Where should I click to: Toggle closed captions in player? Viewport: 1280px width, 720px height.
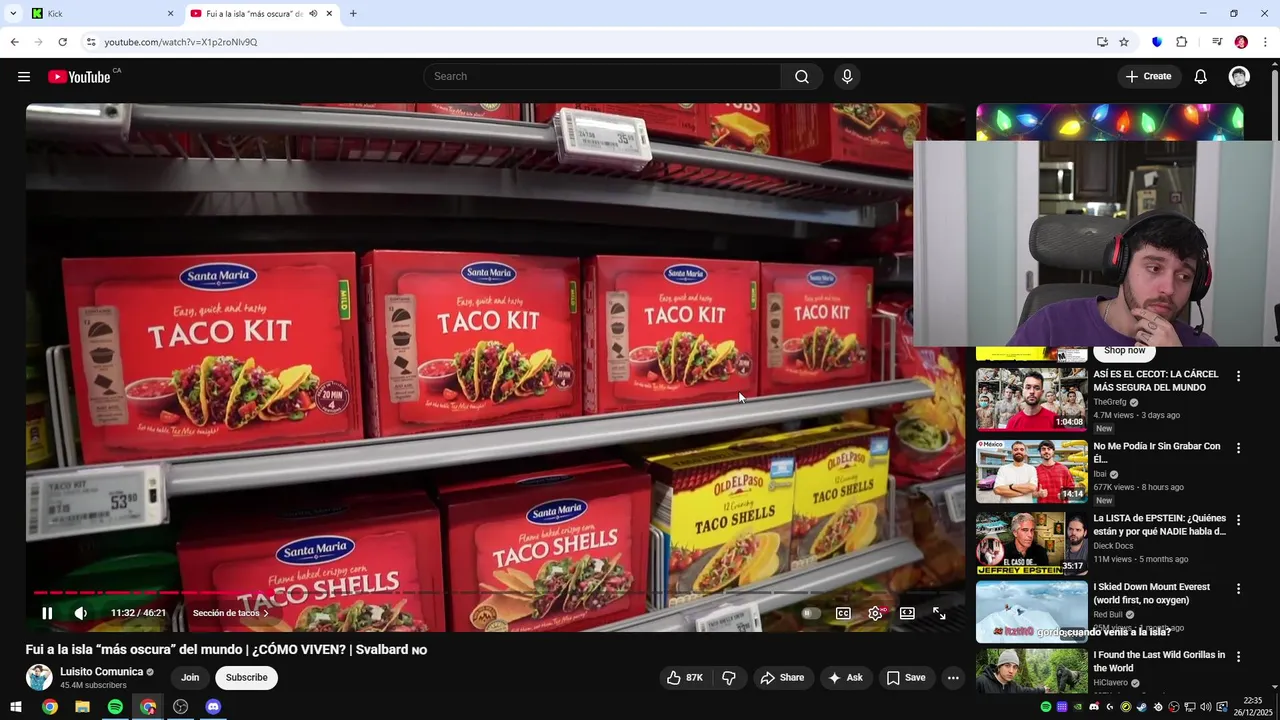coord(843,613)
